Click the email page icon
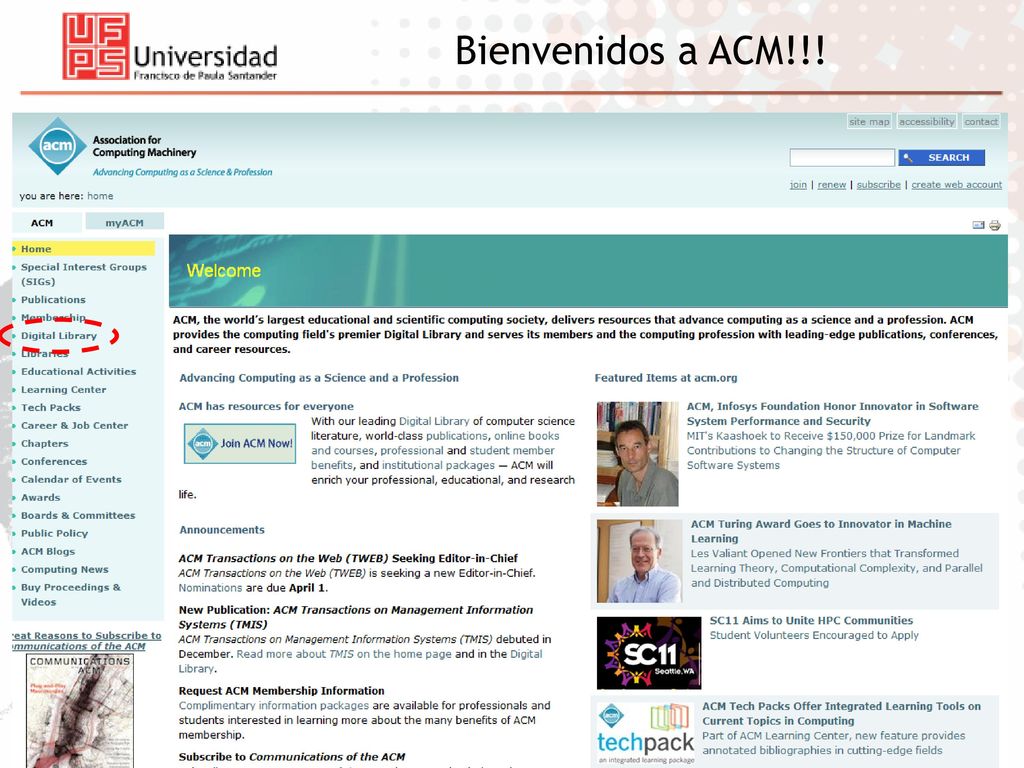 point(978,225)
